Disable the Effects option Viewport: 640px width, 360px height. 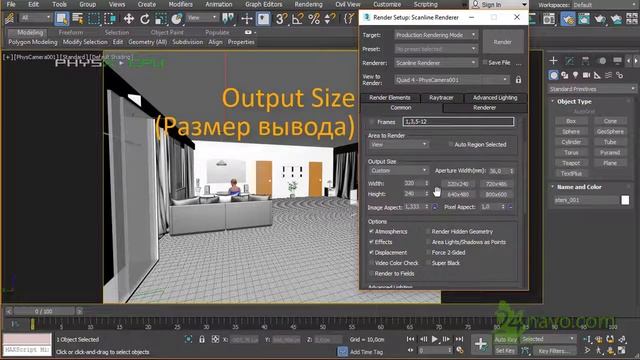coord(371,242)
